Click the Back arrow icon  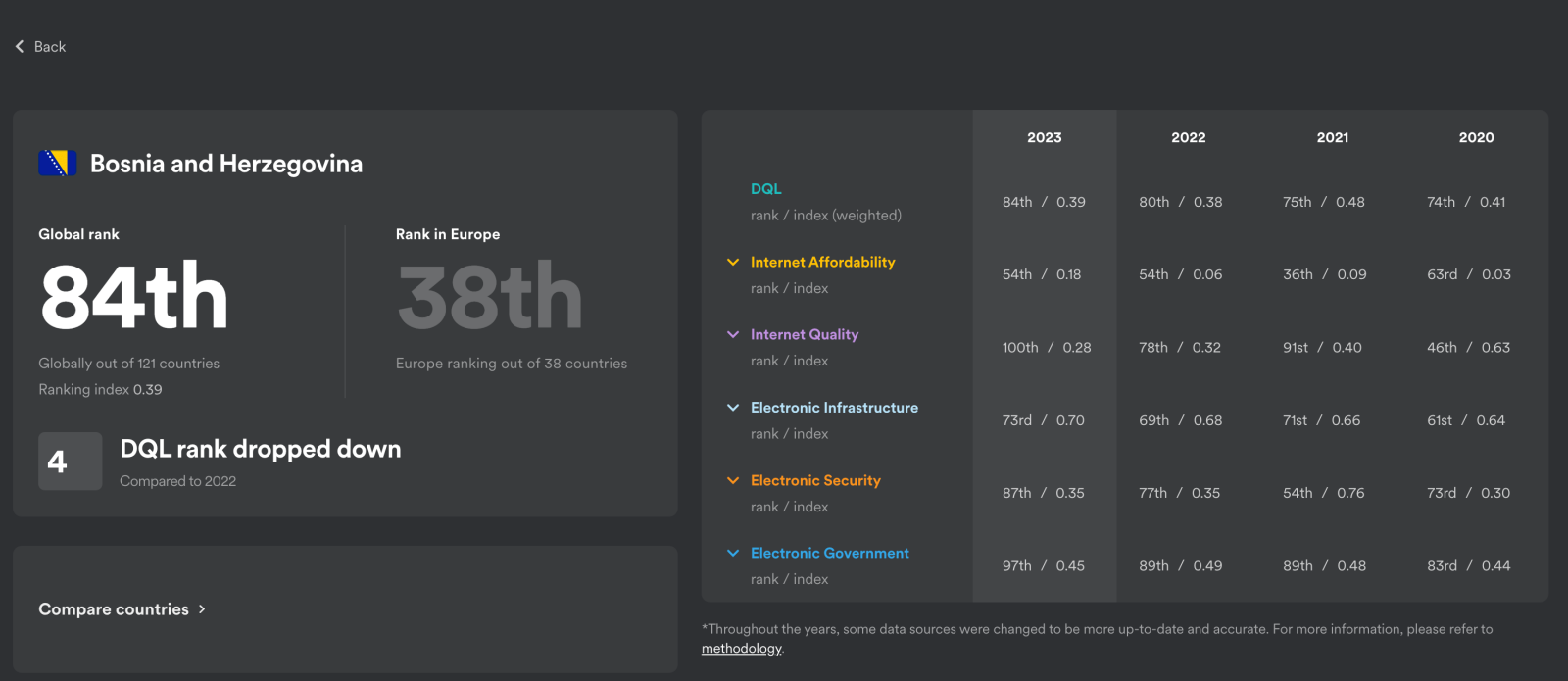click(x=20, y=46)
